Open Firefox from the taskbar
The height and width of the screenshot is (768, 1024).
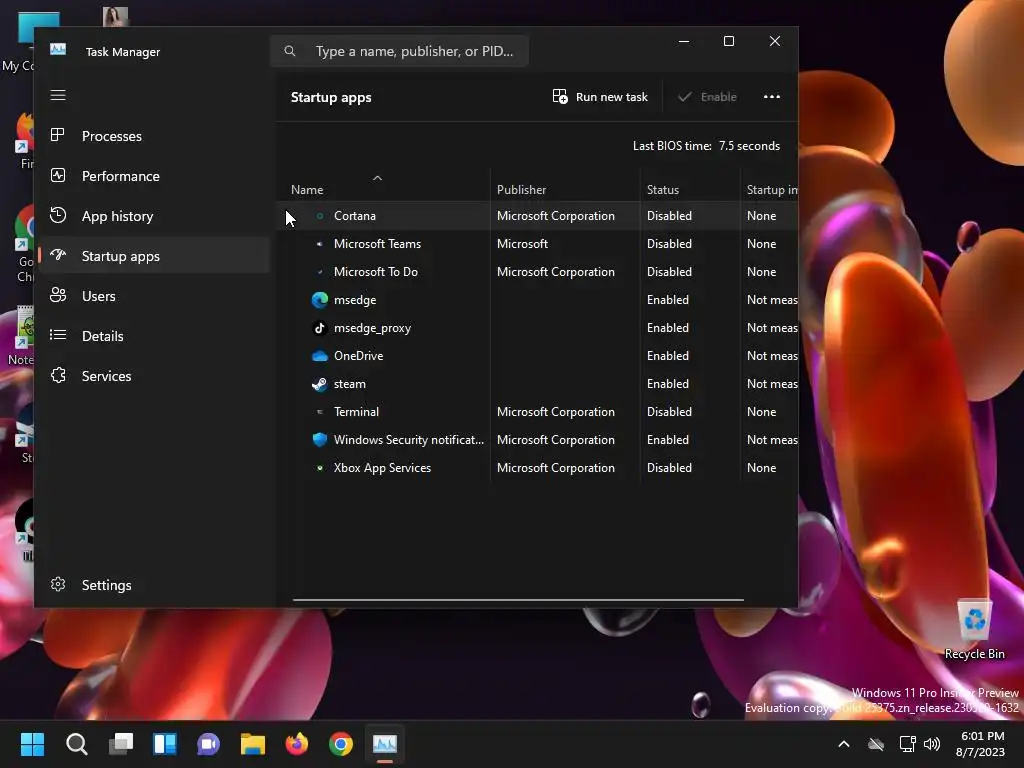(x=296, y=744)
